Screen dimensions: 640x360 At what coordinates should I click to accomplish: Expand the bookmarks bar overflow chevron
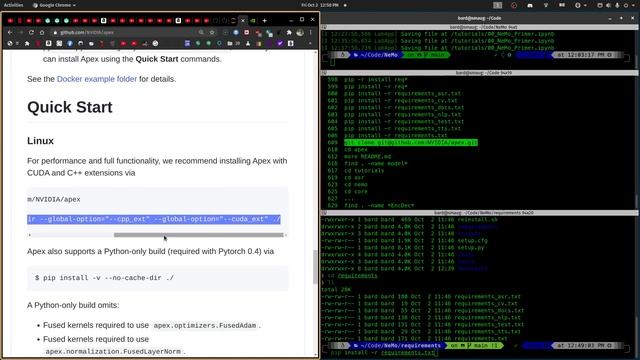[310, 43]
